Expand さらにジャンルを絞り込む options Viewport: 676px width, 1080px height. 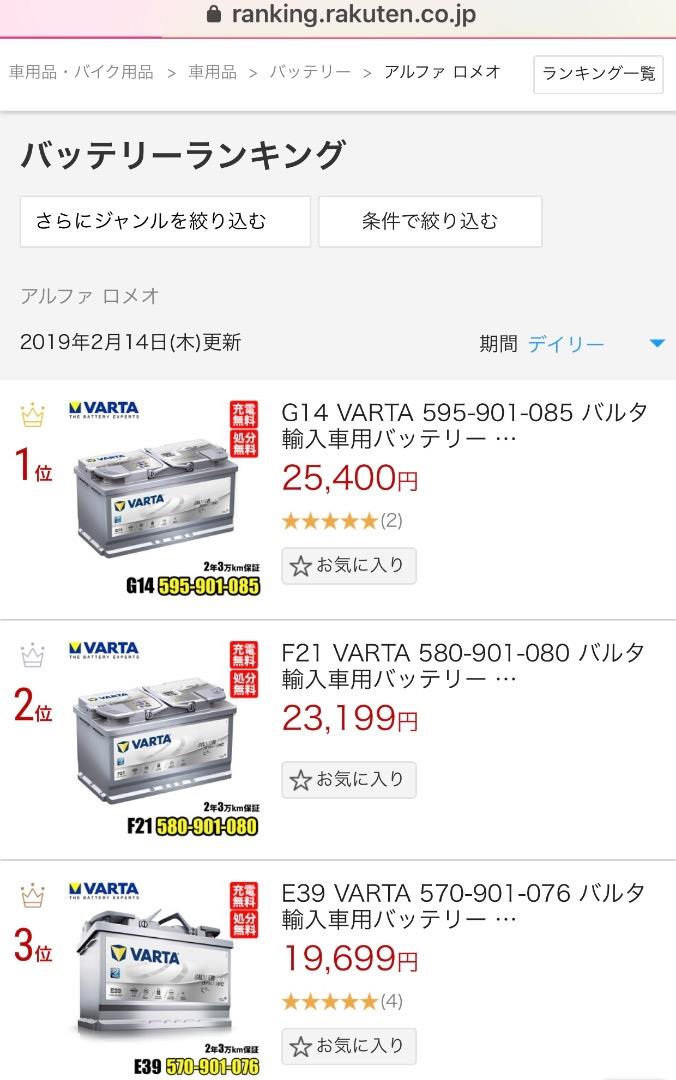165,221
